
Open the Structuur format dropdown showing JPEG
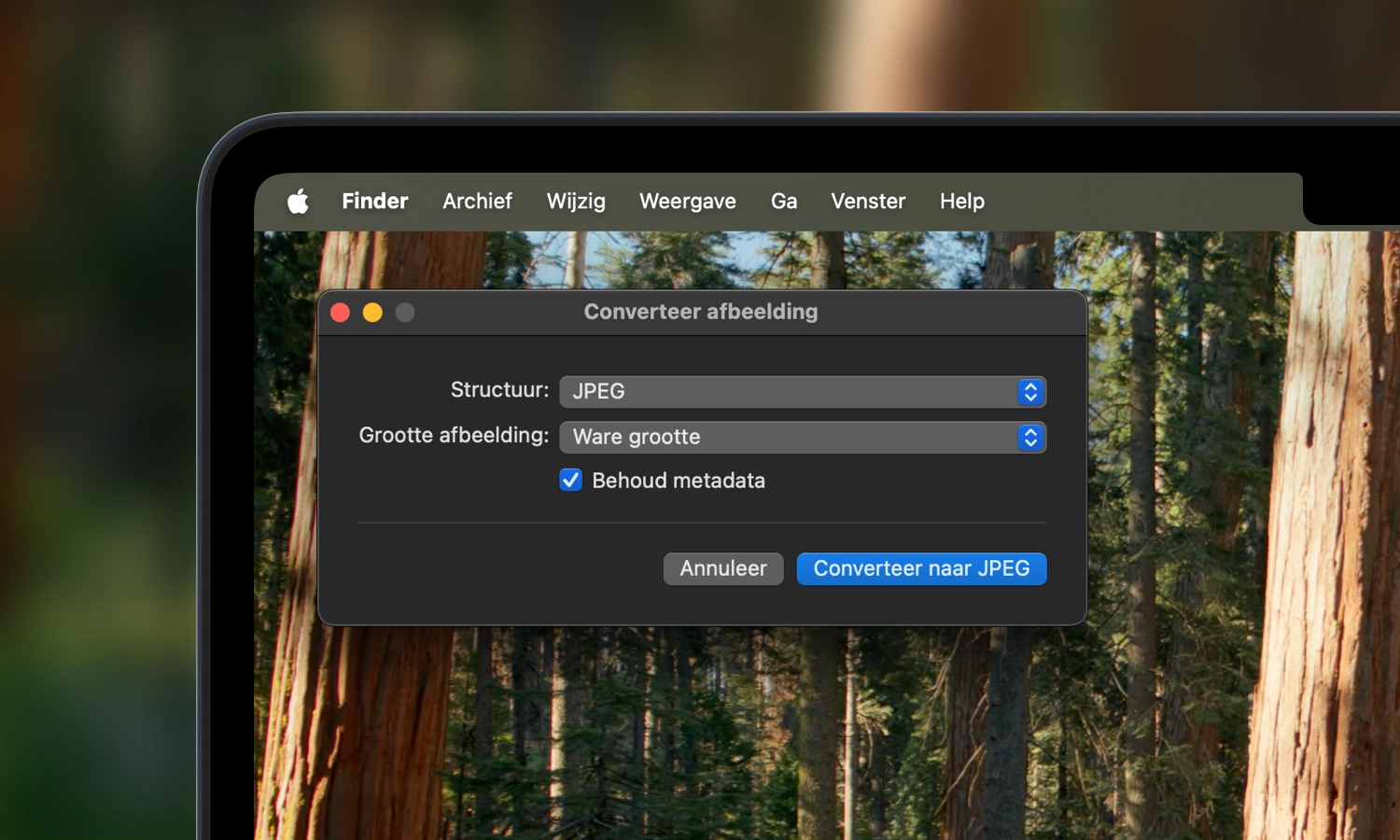coord(803,391)
